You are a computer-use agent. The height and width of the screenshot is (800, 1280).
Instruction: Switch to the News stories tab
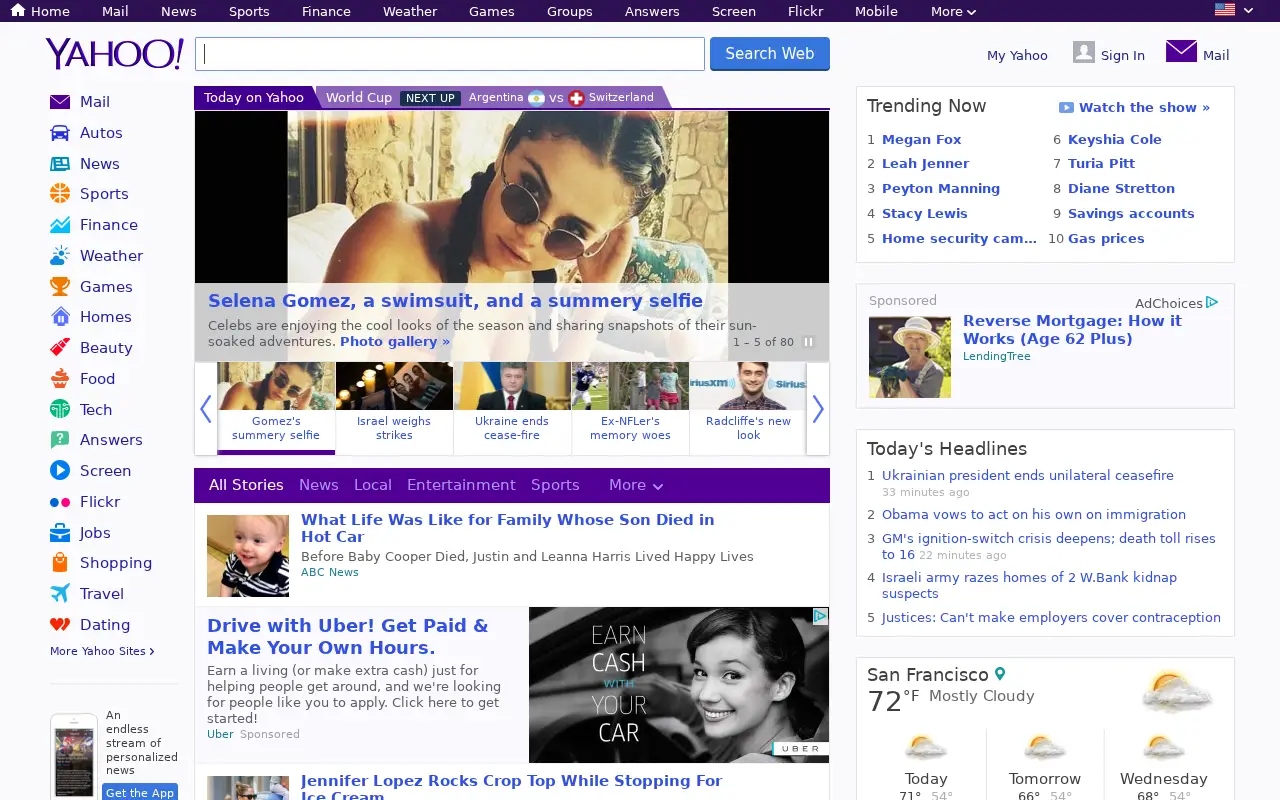click(x=319, y=485)
